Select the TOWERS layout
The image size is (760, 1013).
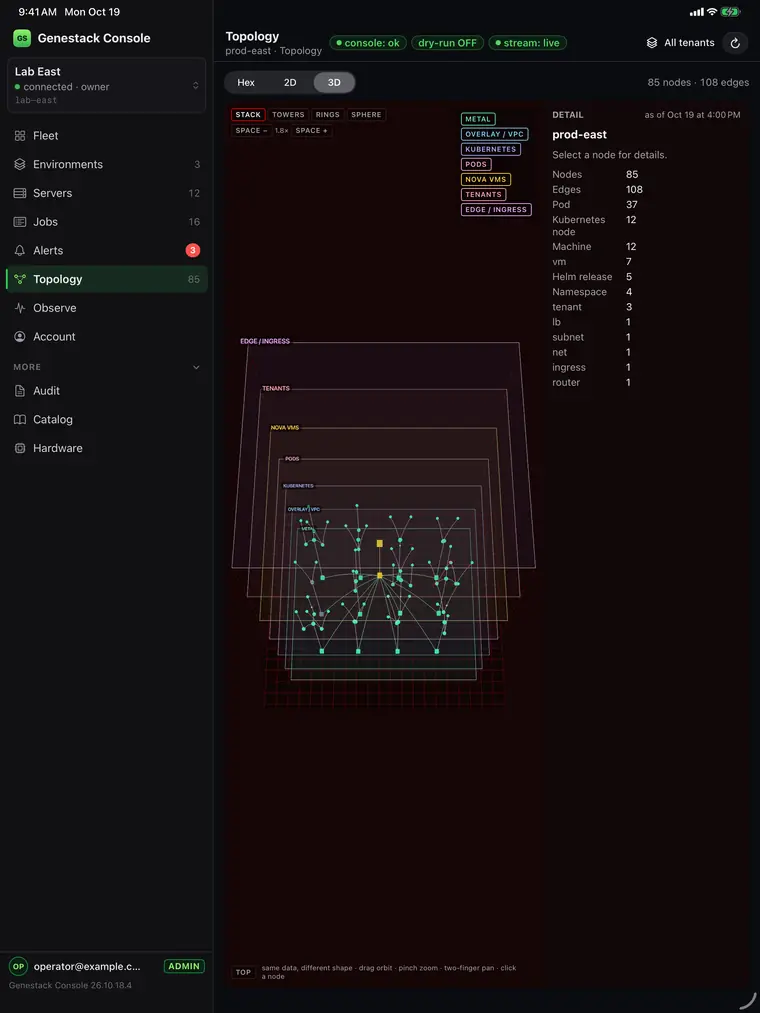pos(288,115)
